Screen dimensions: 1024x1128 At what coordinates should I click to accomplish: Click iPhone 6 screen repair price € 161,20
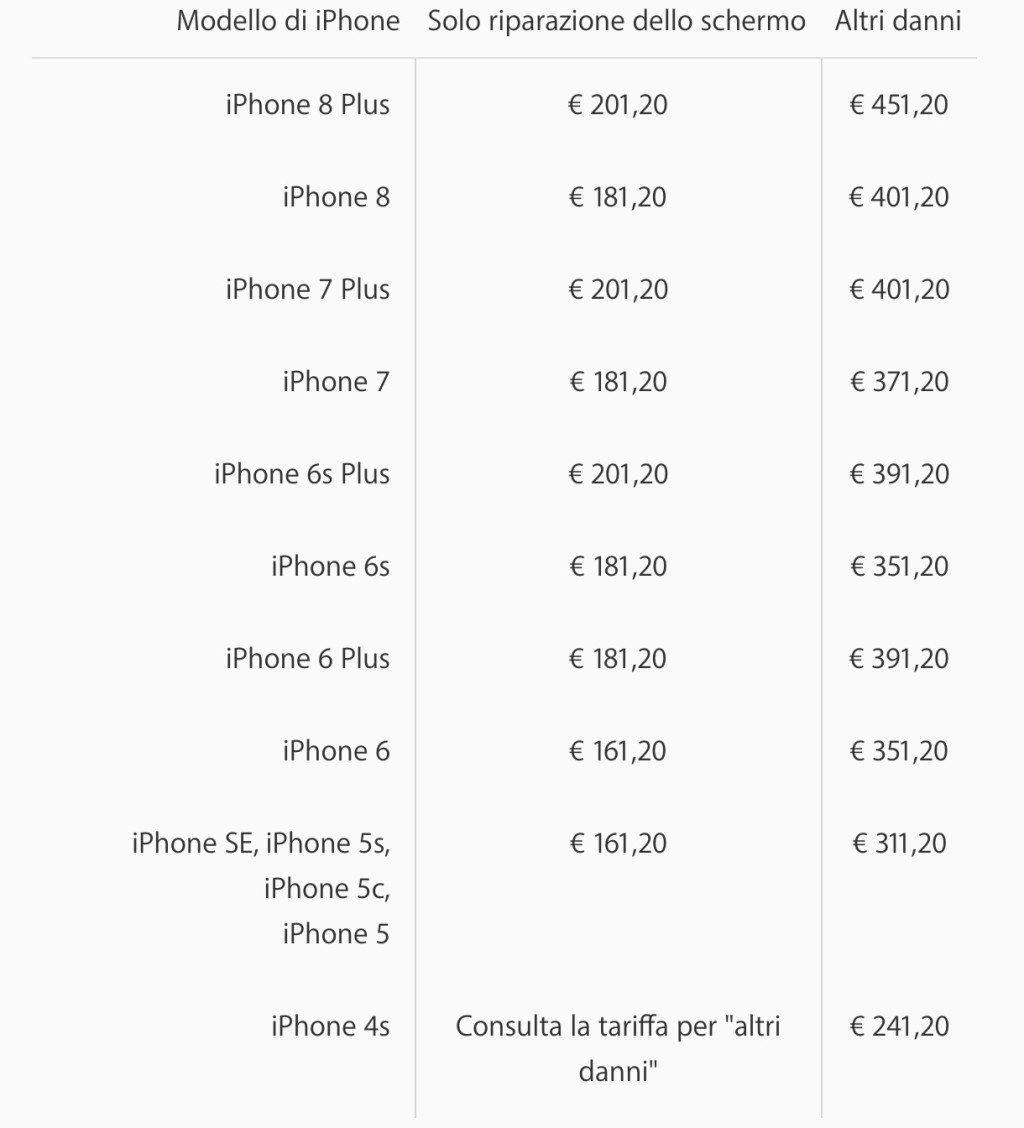(x=618, y=751)
